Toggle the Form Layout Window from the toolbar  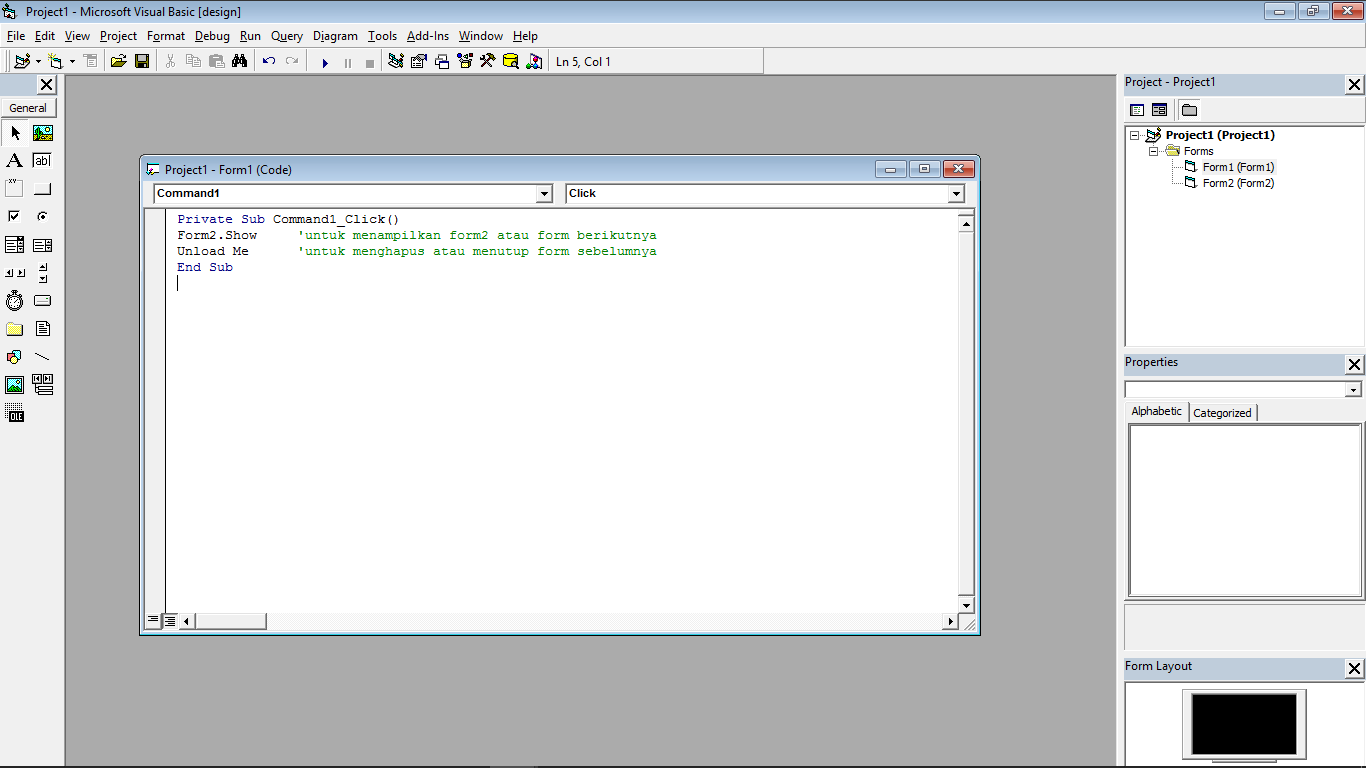tap(440, 61)
